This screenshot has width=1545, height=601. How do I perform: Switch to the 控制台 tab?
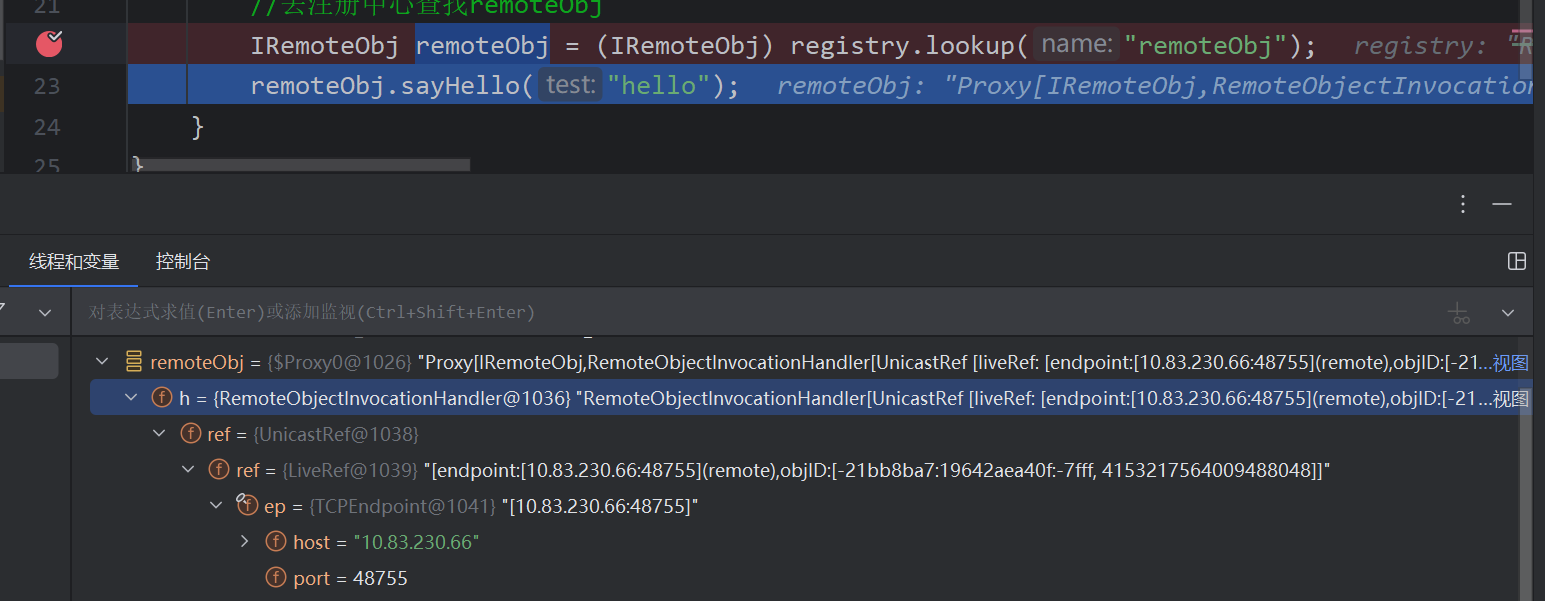183,262
